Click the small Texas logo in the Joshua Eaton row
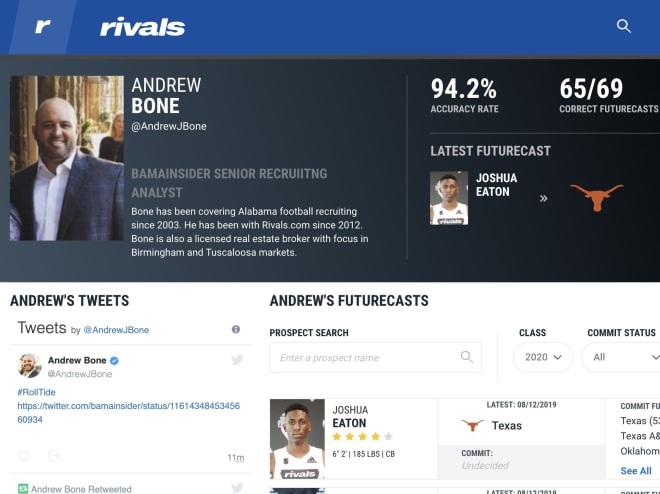The height and width of the screenshot is (494, 660). (x=472, y=425)
